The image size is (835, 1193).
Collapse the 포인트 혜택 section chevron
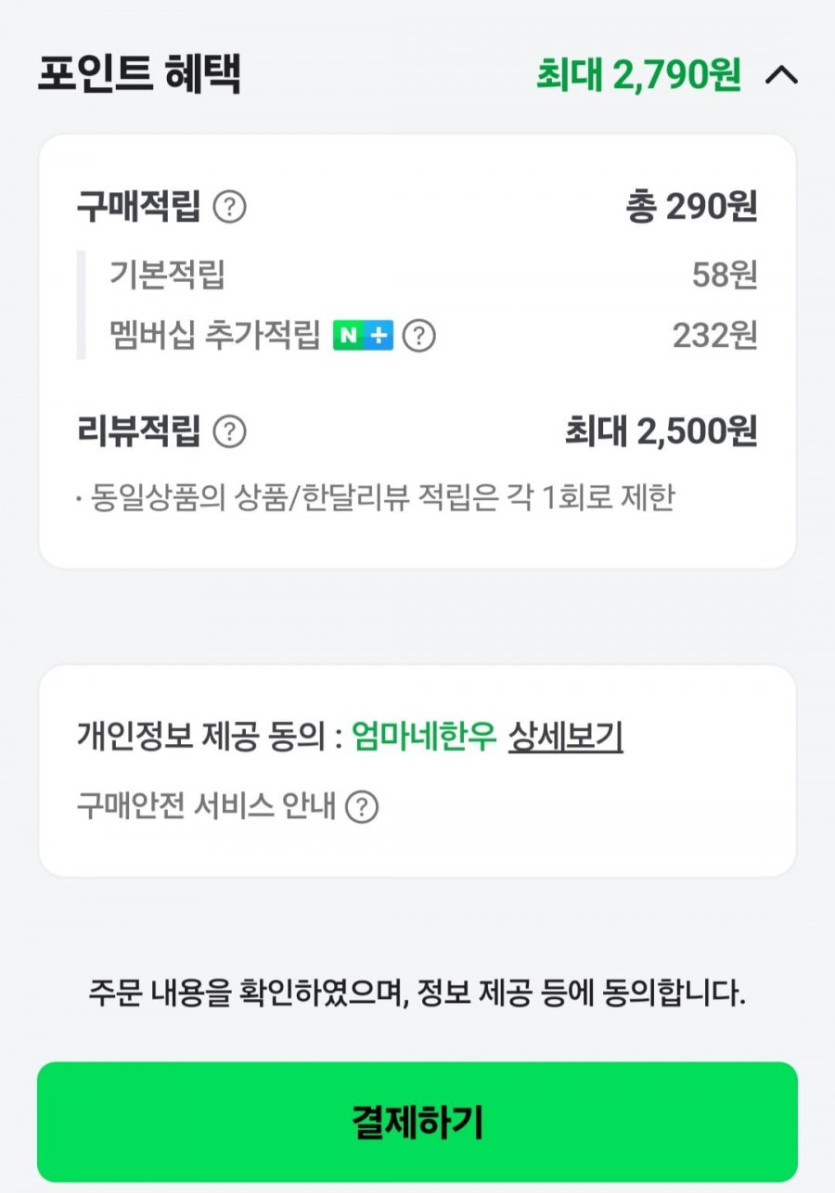point(781,75)
